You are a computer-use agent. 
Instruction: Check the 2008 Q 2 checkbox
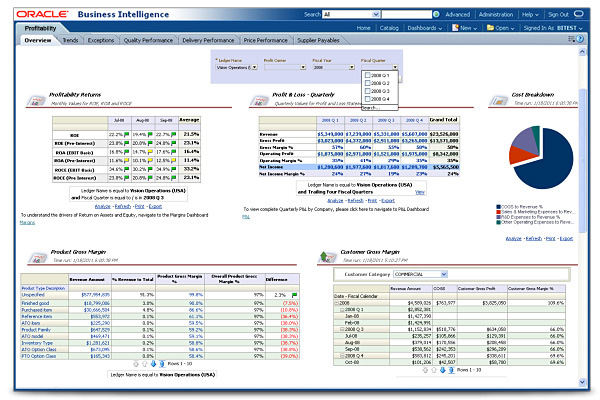(367, 83)
